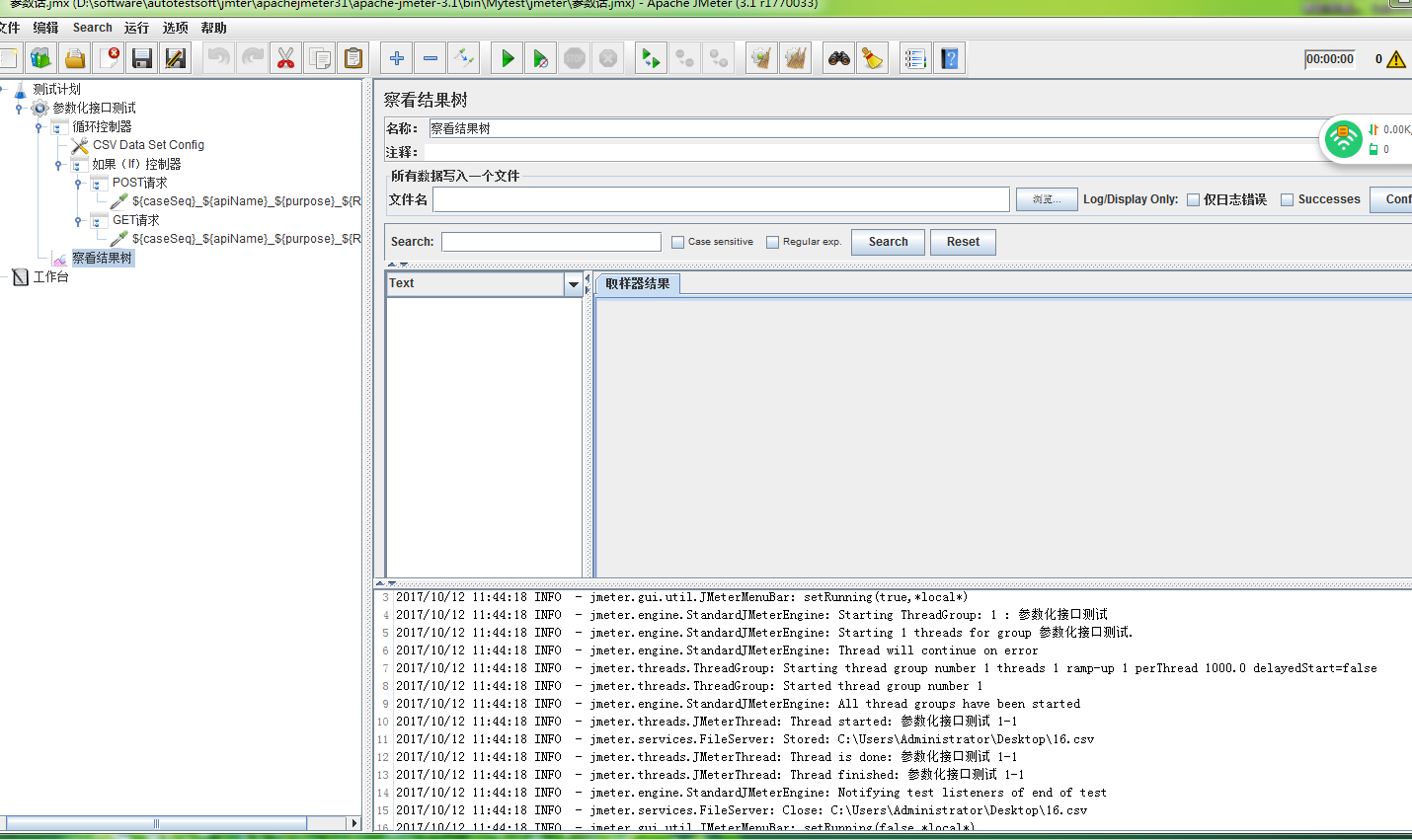Click the Search button
Image resolution: width=1412 pixels, height=840 pixels.
tap(888, 242)
